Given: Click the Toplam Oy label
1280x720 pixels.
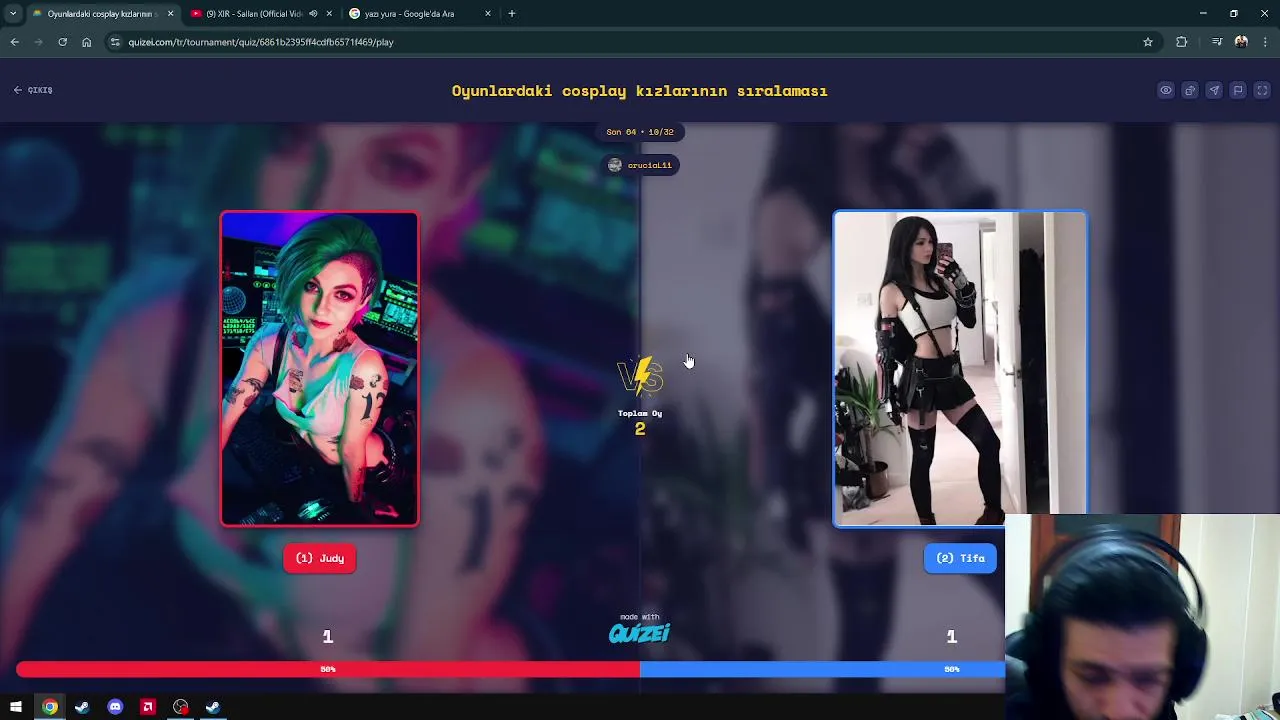Looking at the screenshot, I should coord(640,413).
